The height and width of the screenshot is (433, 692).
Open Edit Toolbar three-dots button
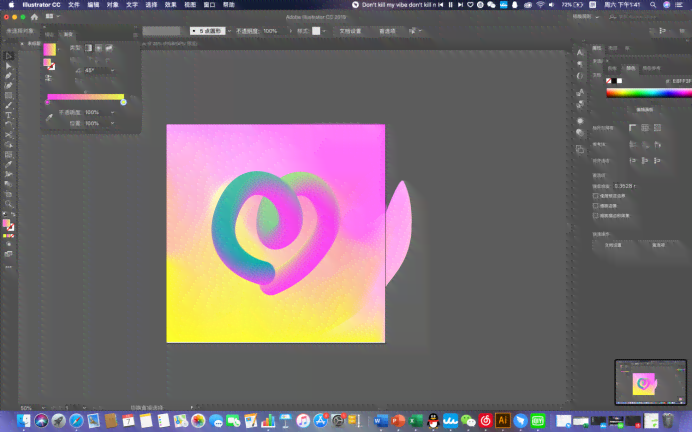point(8,267)
